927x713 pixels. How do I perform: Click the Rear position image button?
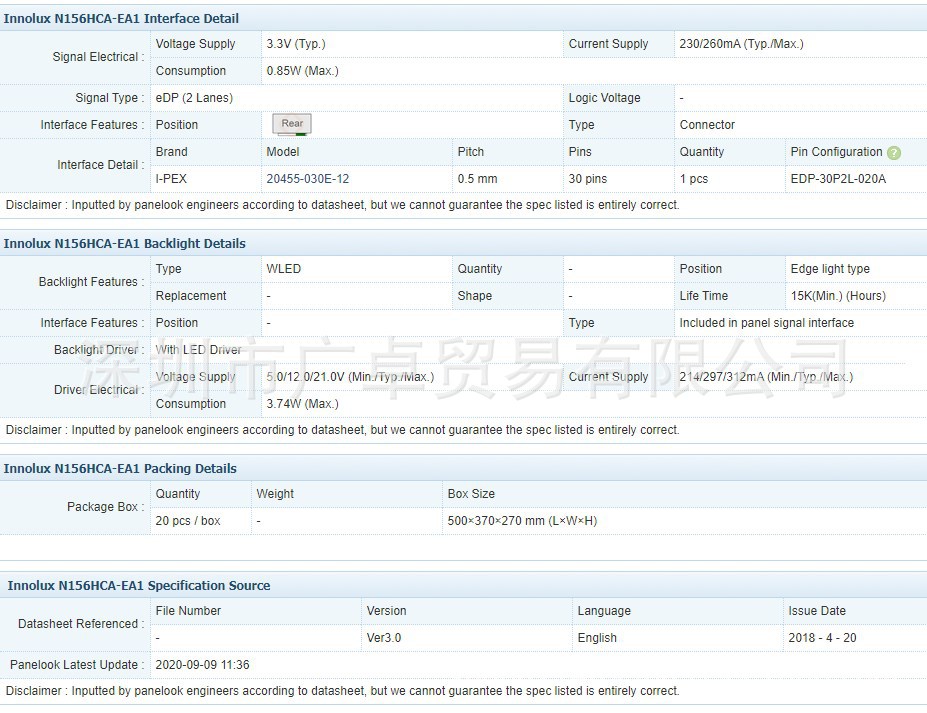pyautogui.click(x=292, y=124)
